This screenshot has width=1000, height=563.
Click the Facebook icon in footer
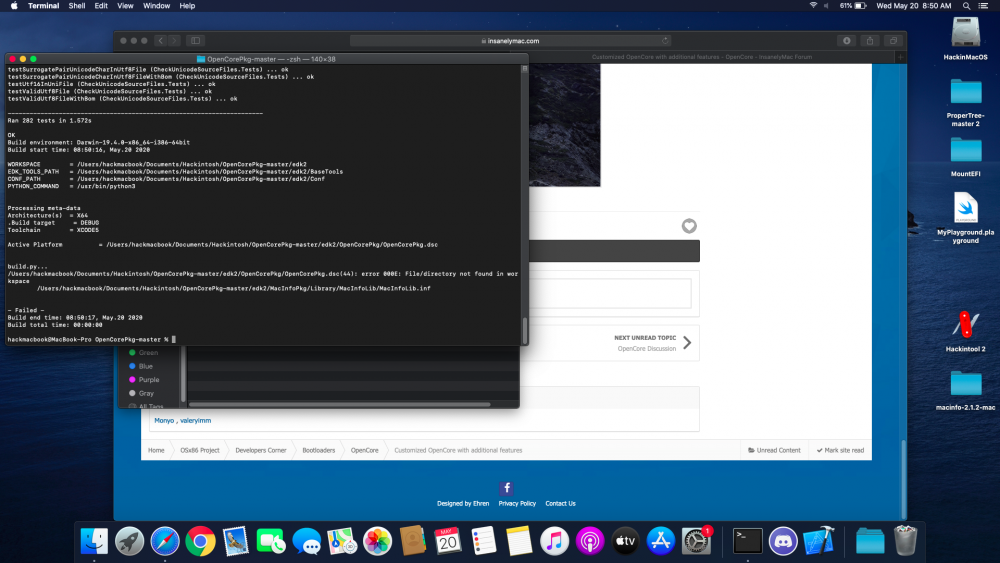pos(506,488)
